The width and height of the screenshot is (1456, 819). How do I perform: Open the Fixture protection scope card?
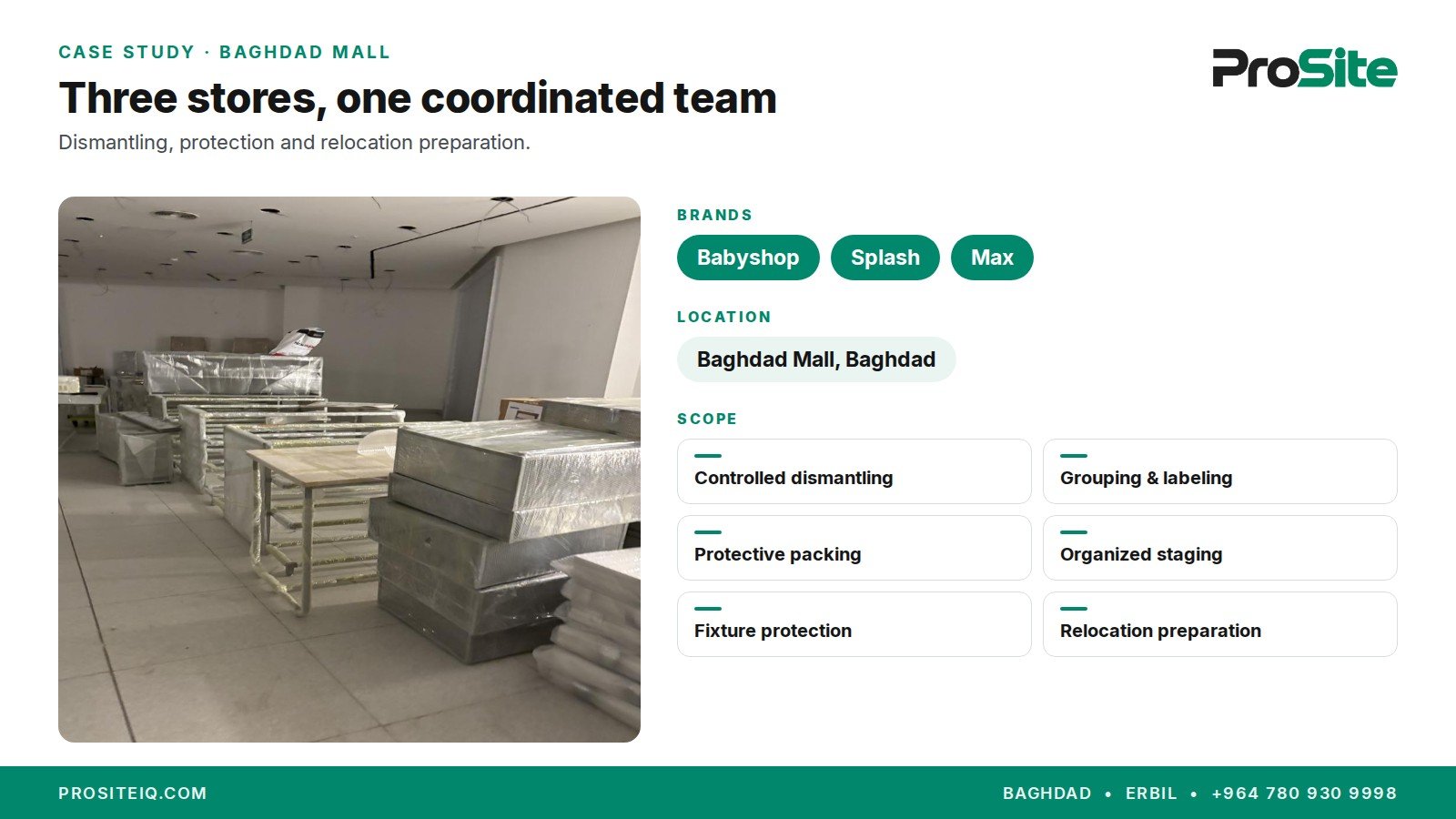[x=854, y=624]
